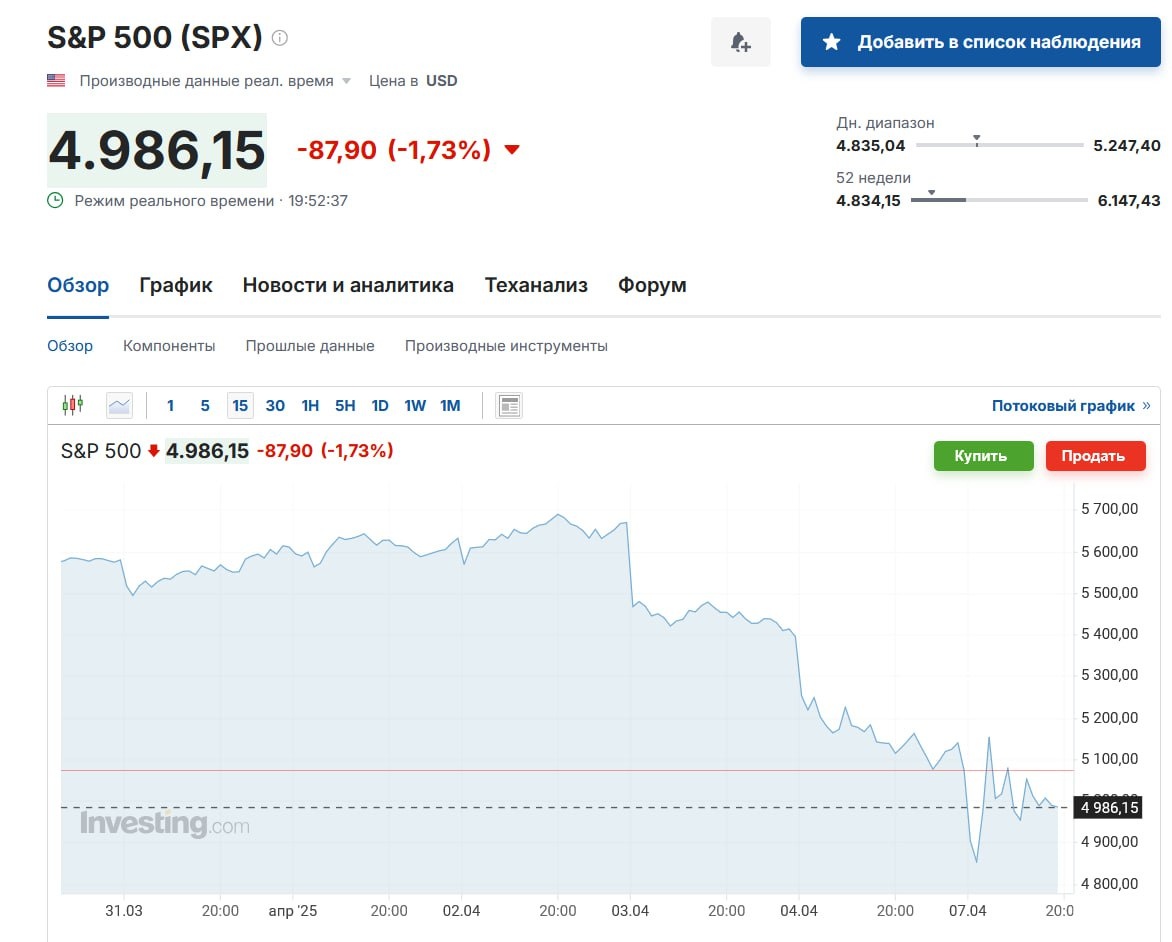1172x942 pixels.
Task: Open the Теханализ tab
Action: point(536,285)
